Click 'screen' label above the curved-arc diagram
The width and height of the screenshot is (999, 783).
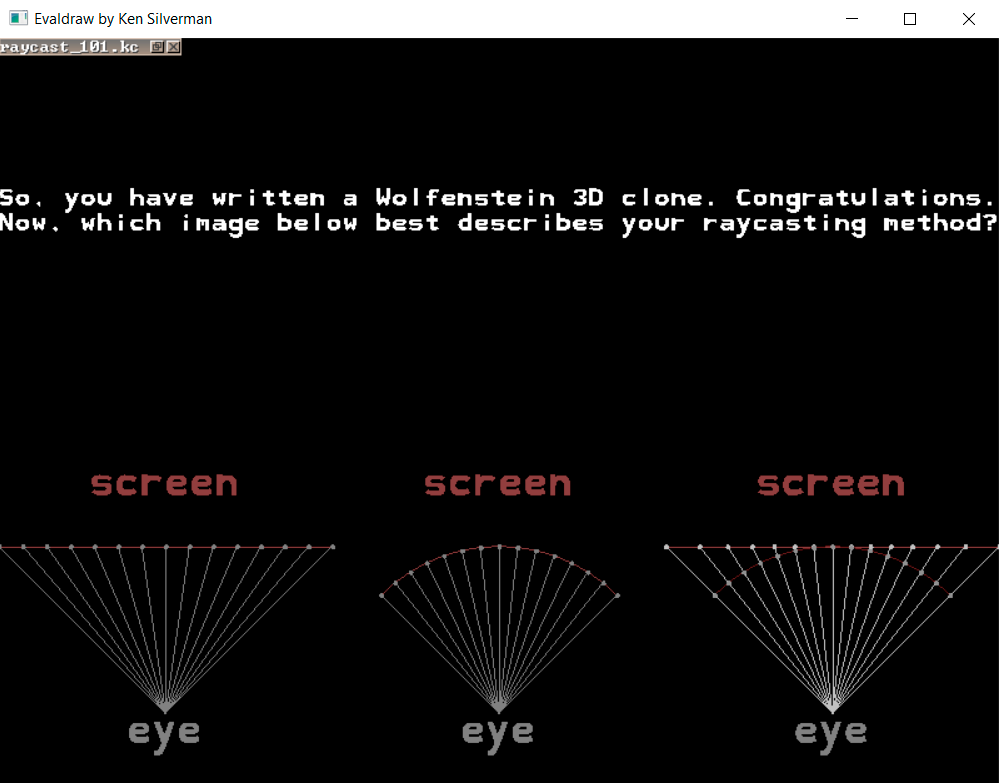point(498,484)
